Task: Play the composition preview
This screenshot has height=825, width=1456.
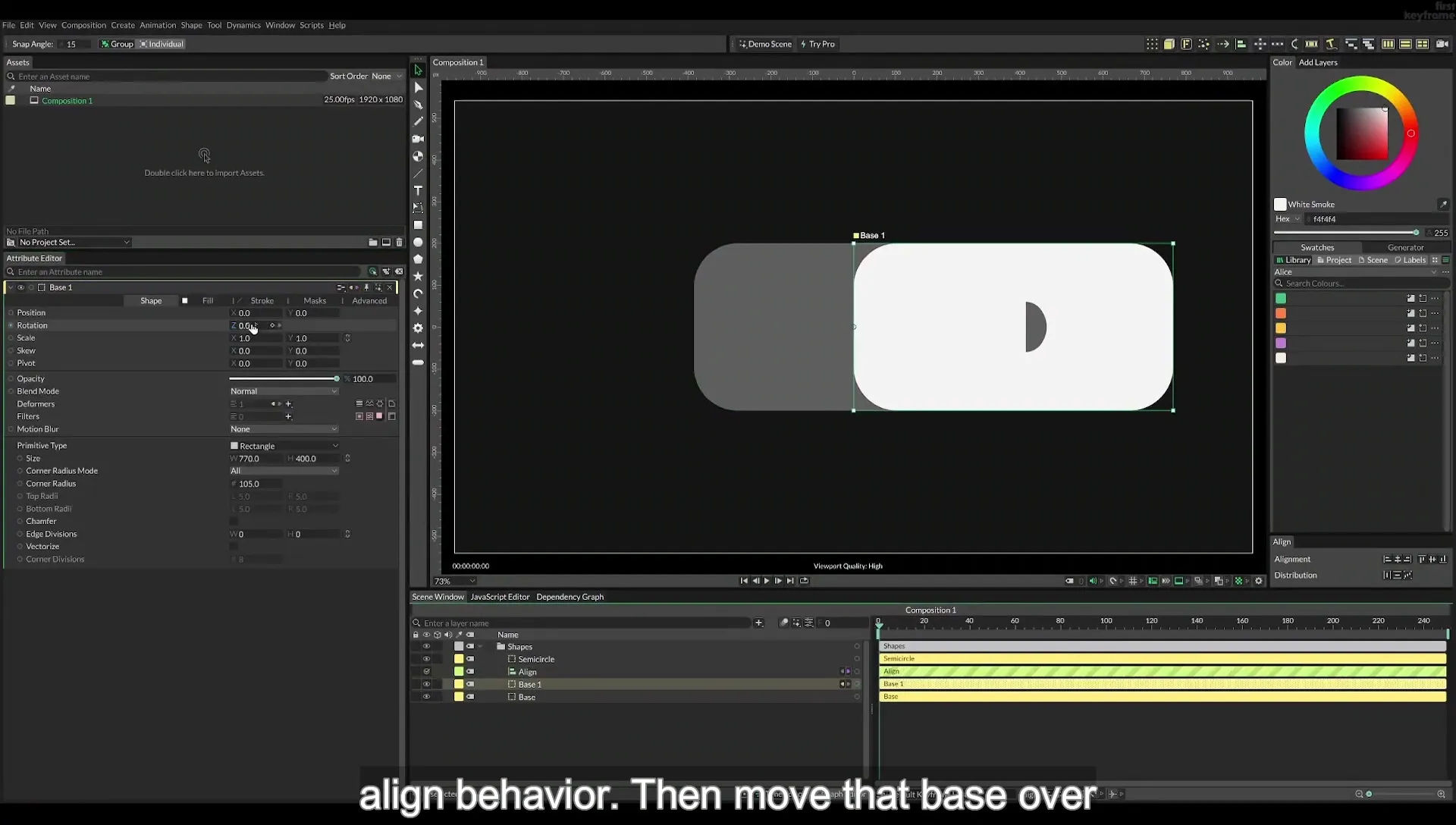Action: [767, 582]
